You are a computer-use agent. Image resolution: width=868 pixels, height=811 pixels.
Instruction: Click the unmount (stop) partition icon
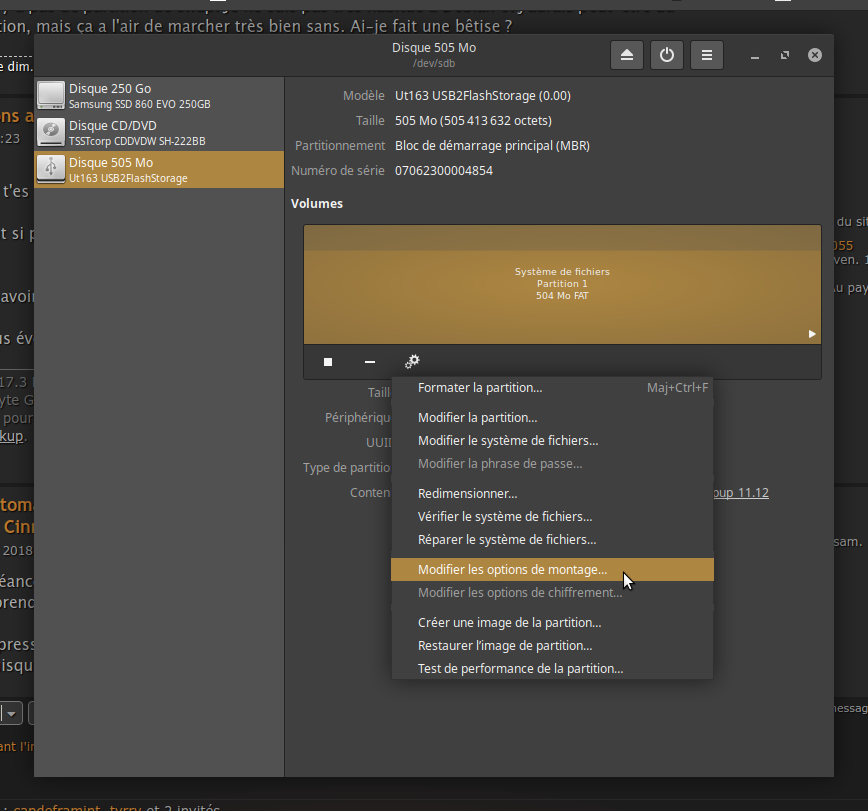pos(328,362)
